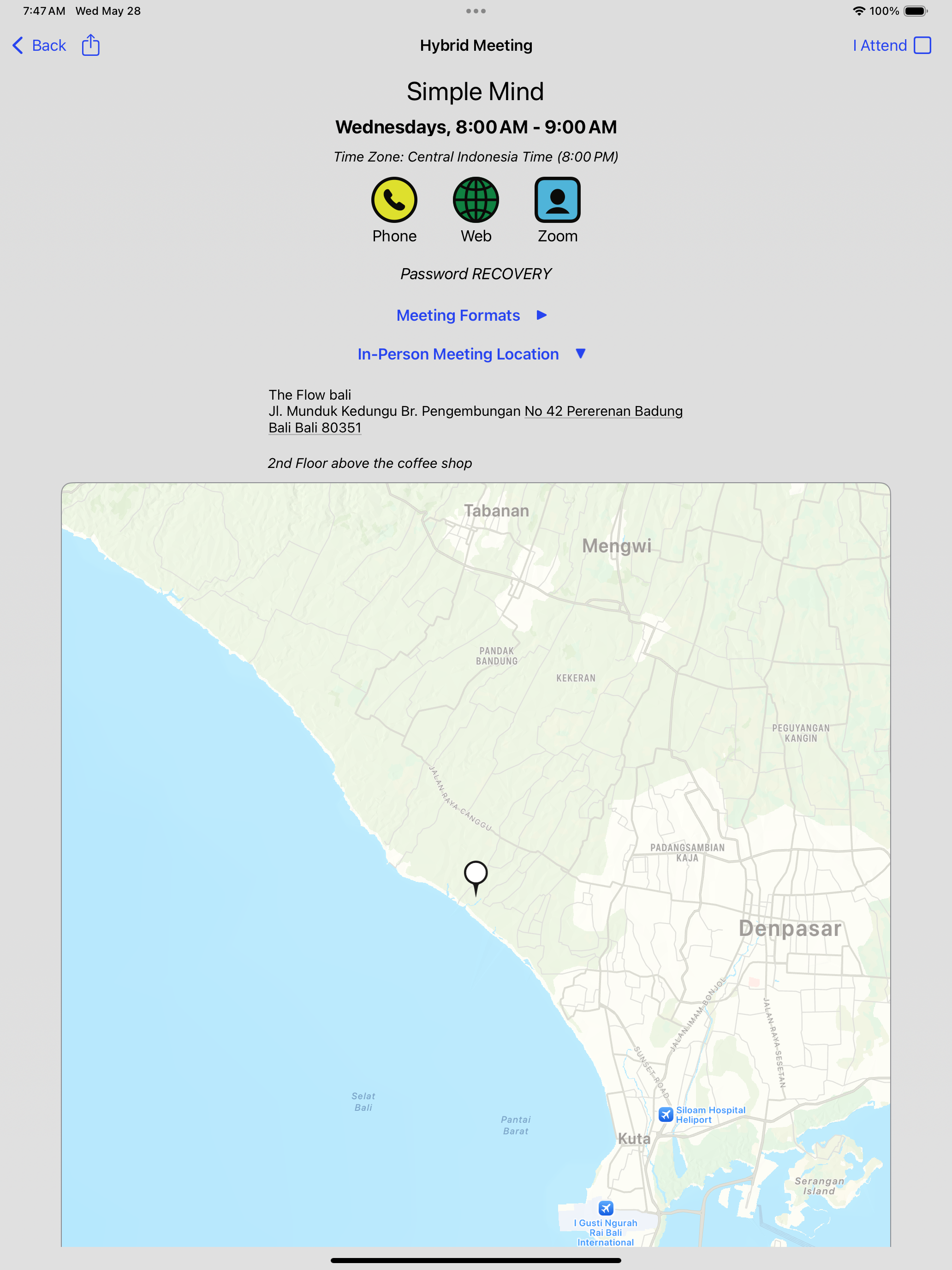This screenshot has height=1270, width=952.
Task: Expand the Meeting Formats section
Action: pos(472,315)
